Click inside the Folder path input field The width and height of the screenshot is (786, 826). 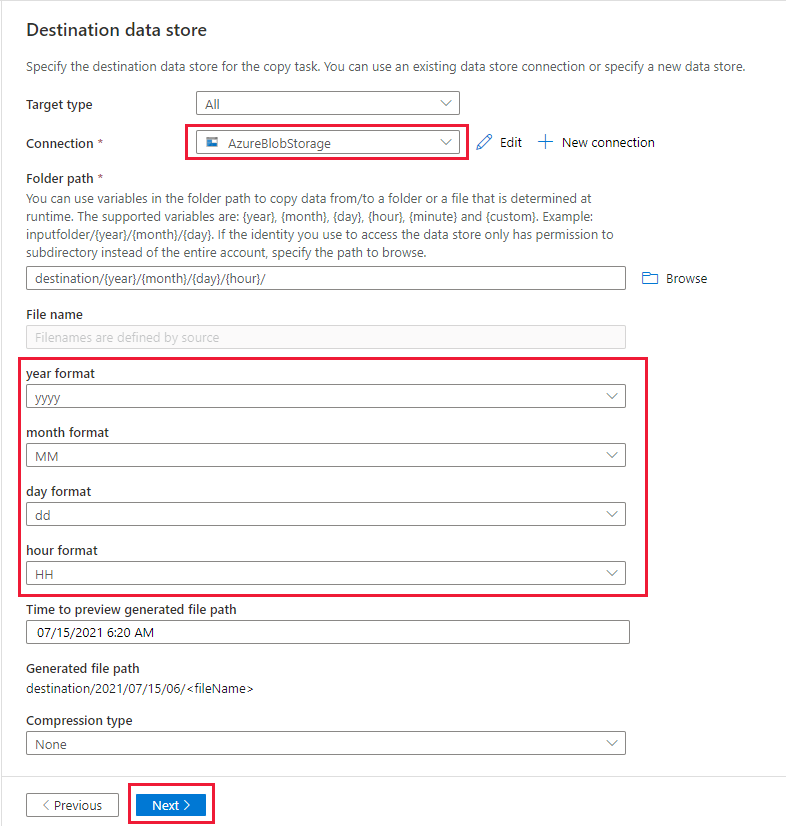point(325,278)
